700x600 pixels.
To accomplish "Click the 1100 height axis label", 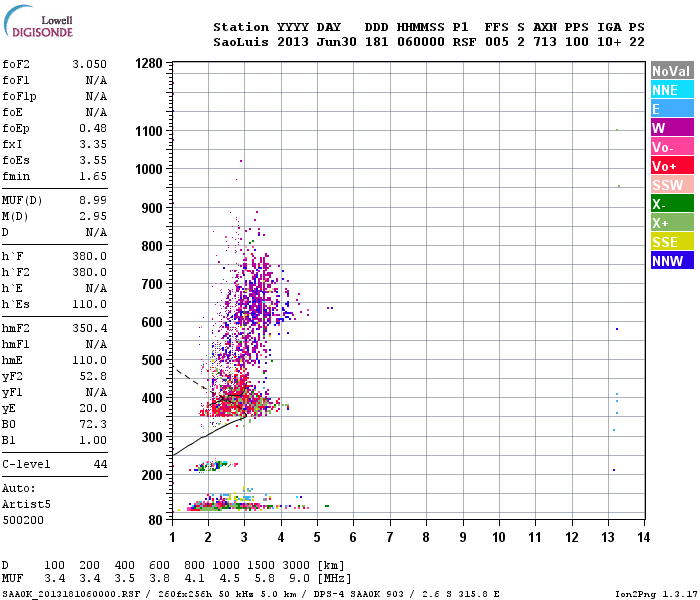I will [x=149, y=131].
